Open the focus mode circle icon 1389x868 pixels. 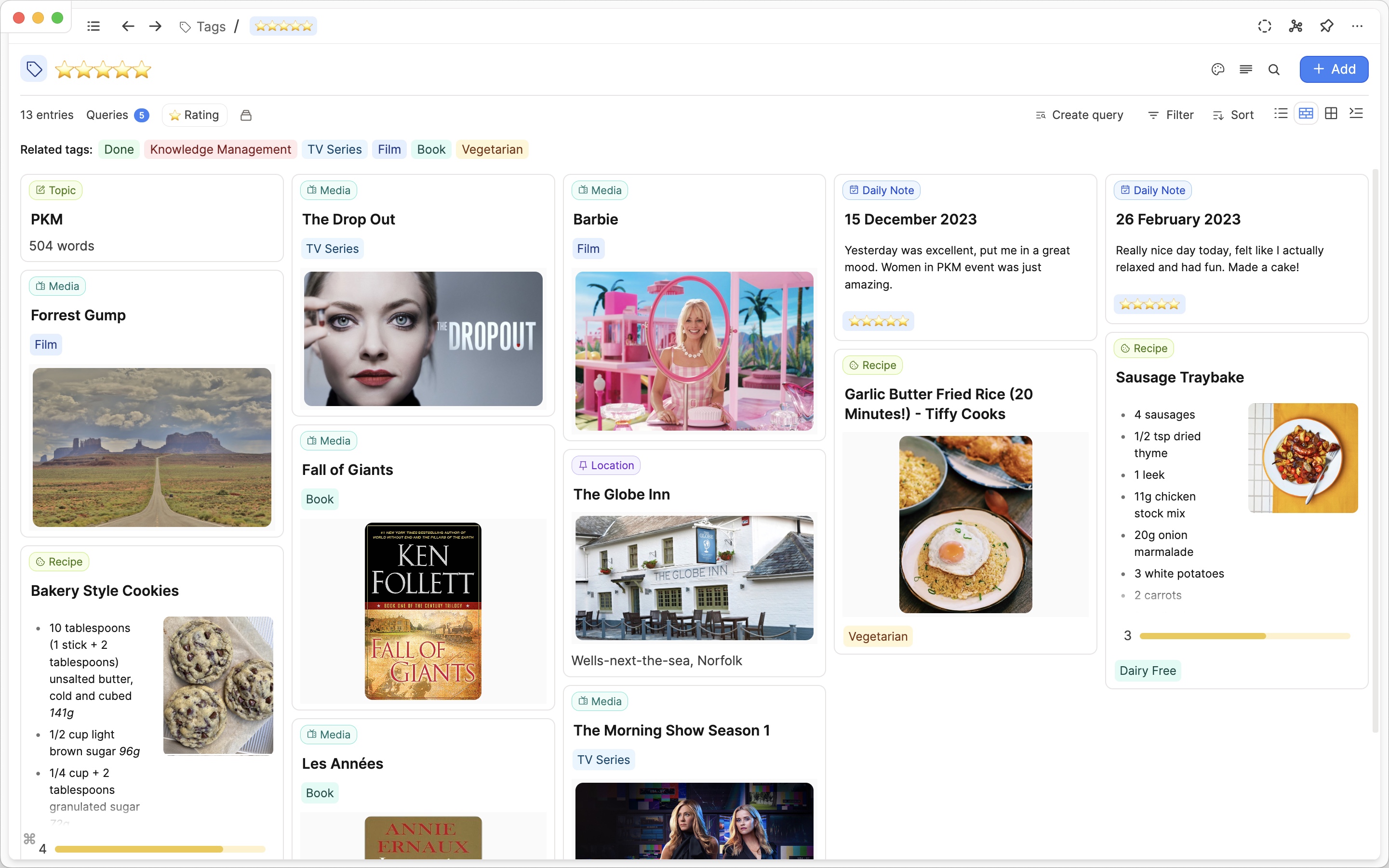pyautogui.click(x=1264, y=26)
